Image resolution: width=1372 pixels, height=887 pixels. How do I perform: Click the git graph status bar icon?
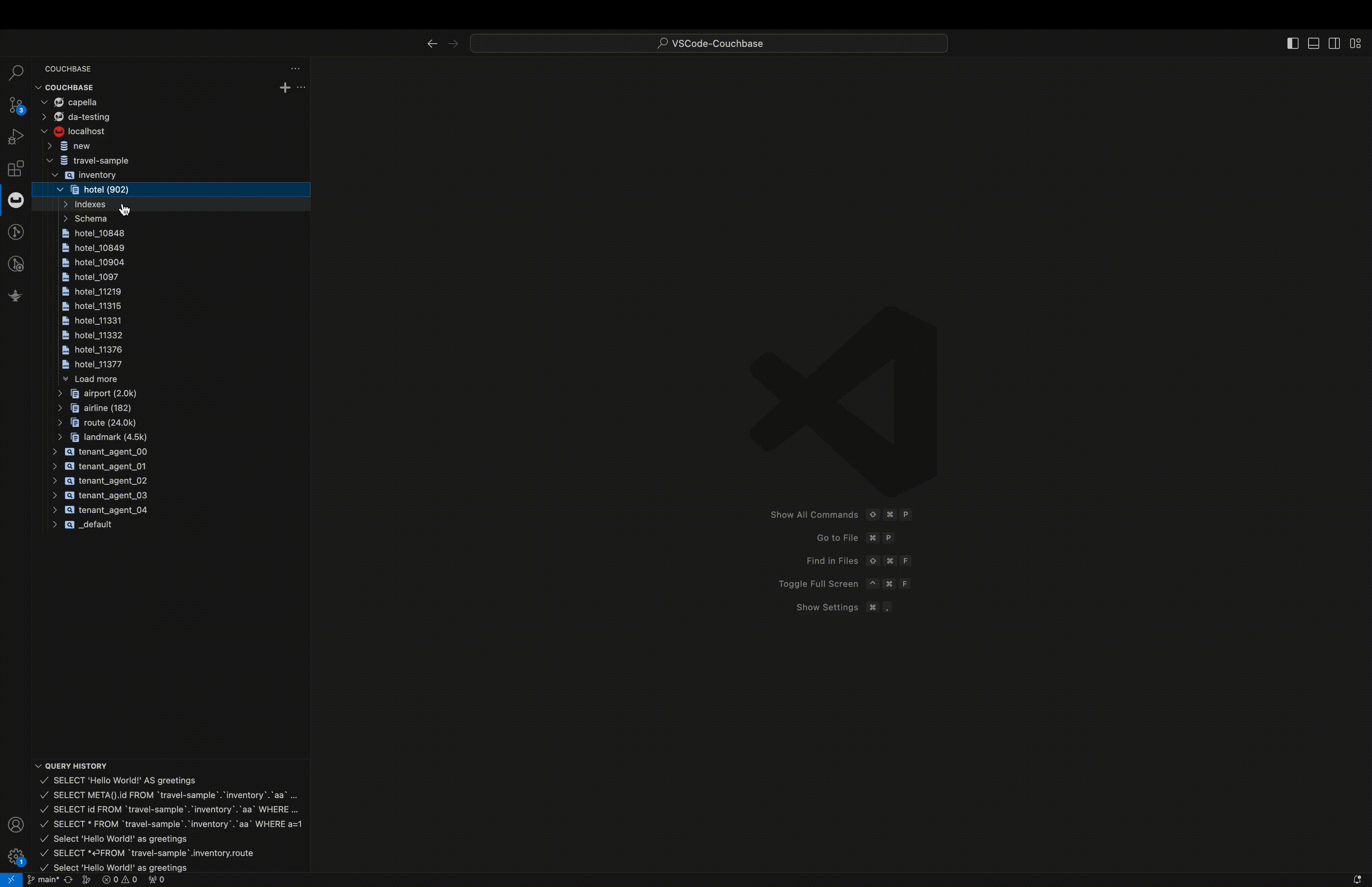87,879
